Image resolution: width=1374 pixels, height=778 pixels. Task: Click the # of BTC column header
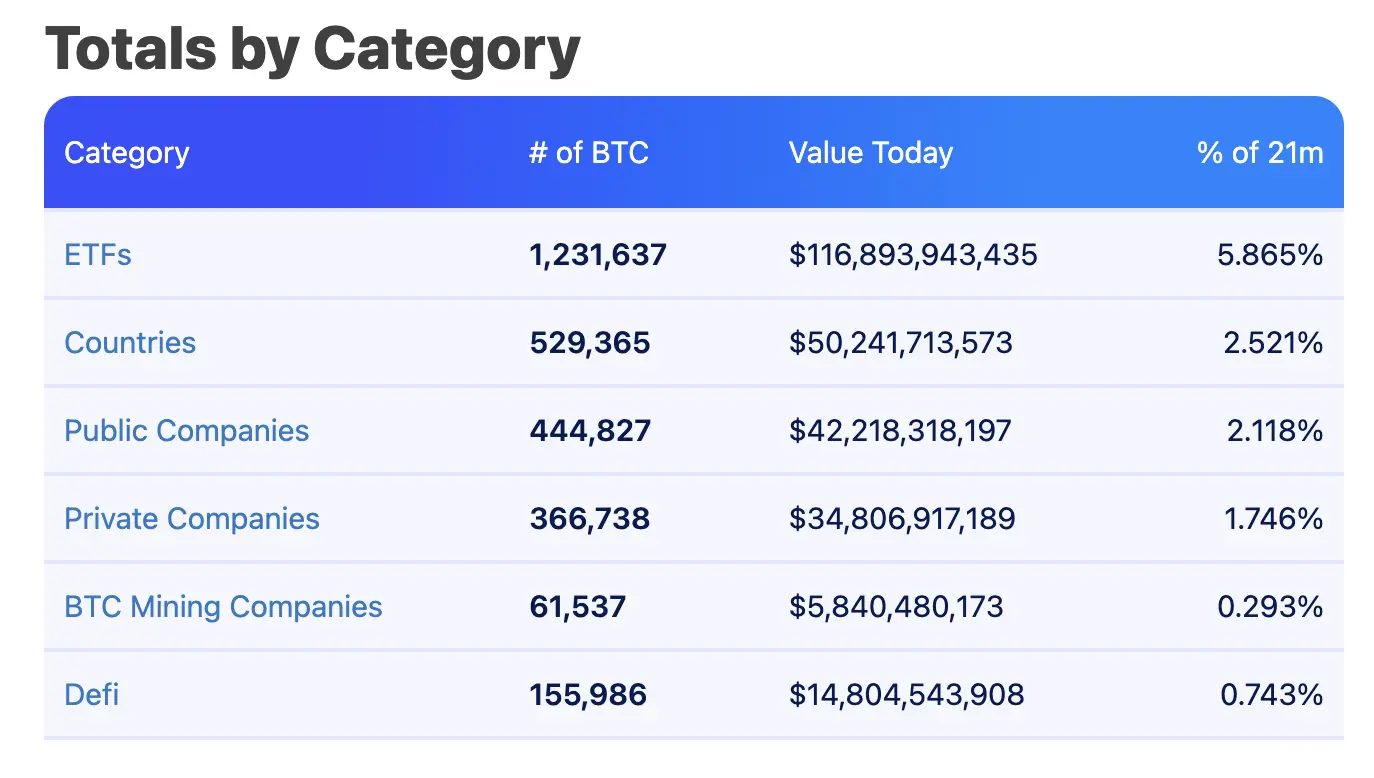(588, 153)
